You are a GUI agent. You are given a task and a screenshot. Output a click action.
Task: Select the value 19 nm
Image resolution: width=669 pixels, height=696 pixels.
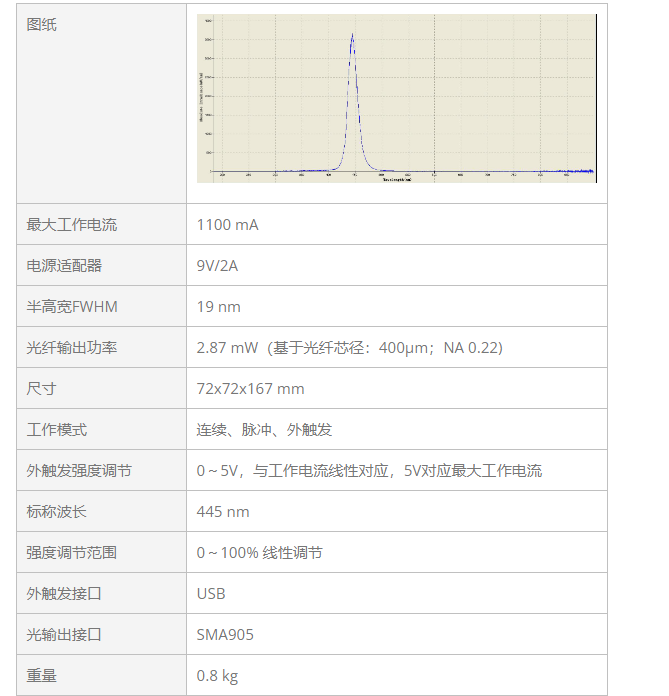(x=218, y=307)
